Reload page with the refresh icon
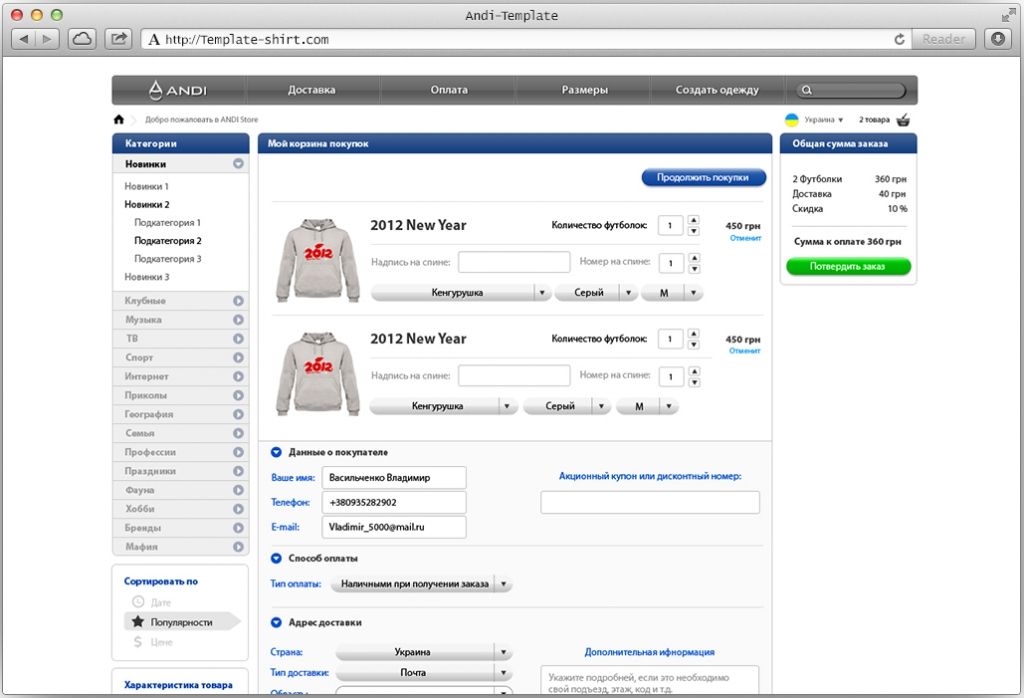1024x698 pixels. coord(899,39)
